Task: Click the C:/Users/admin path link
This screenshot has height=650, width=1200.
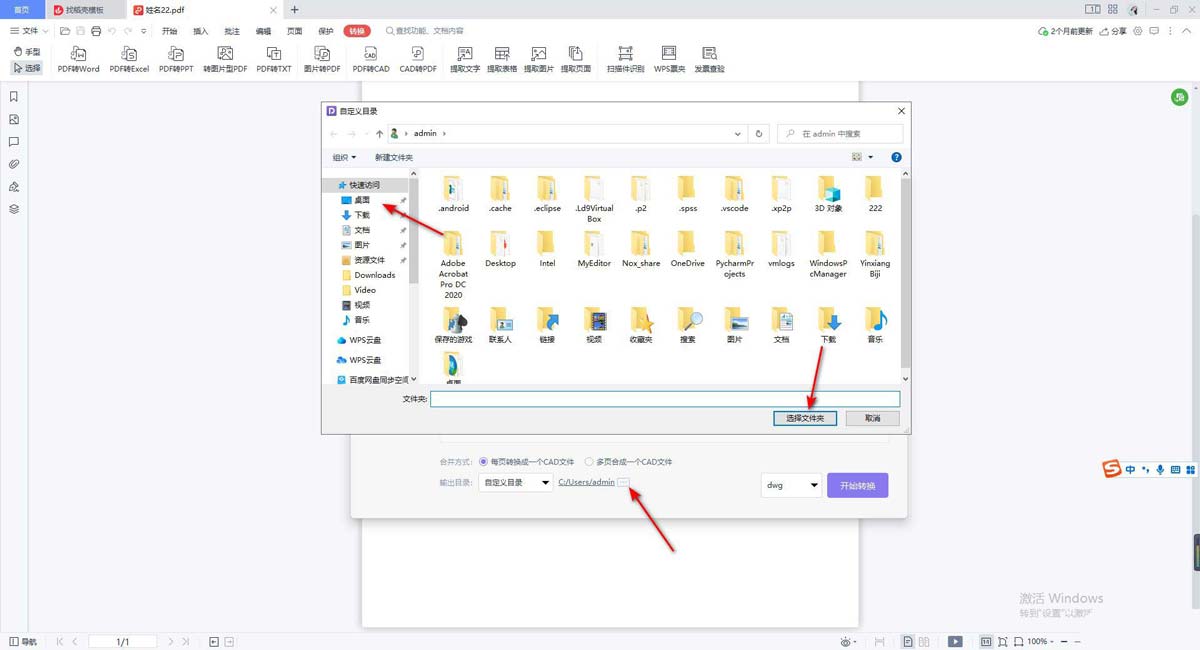Action: tap(586, 482)
